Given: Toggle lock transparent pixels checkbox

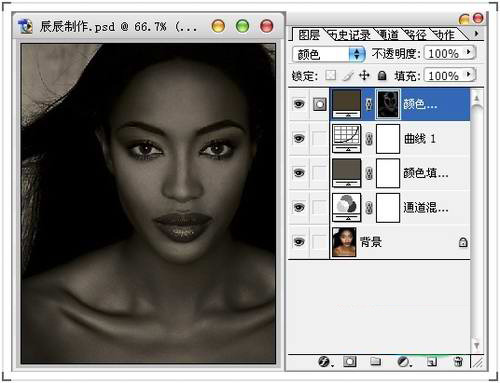Looking at the screenshot, I should [331, 75].
